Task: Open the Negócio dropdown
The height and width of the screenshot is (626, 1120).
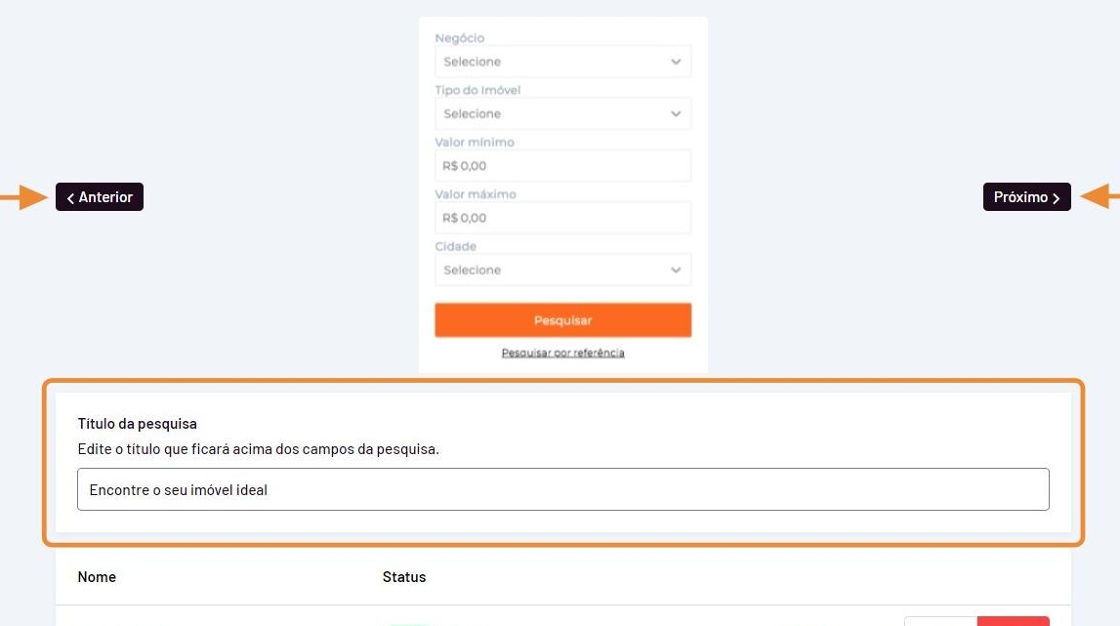Action: tap(562, 62)
